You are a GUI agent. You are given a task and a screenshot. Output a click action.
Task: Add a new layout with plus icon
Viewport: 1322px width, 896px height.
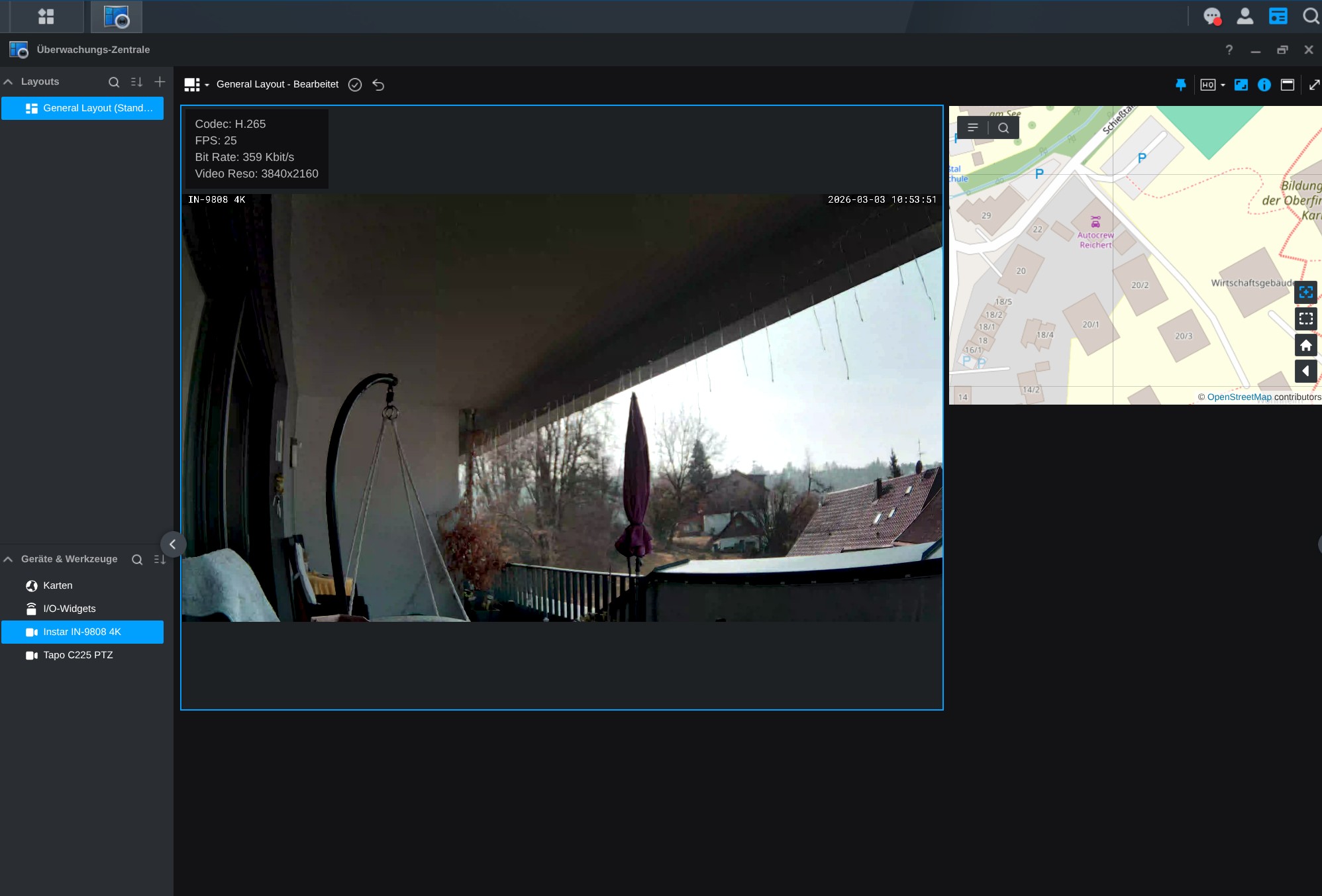tap(160, 82)
